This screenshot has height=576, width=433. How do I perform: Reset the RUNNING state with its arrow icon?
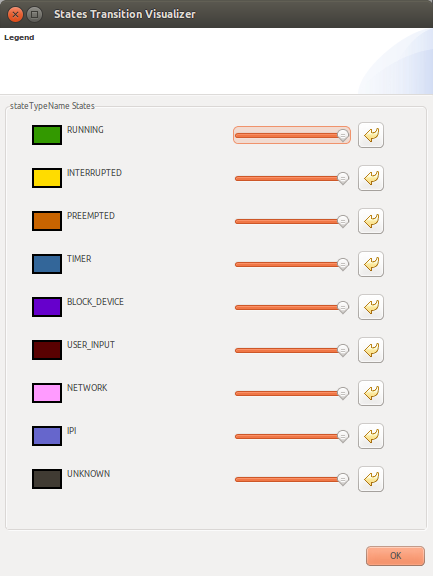(x=371, y=135)
